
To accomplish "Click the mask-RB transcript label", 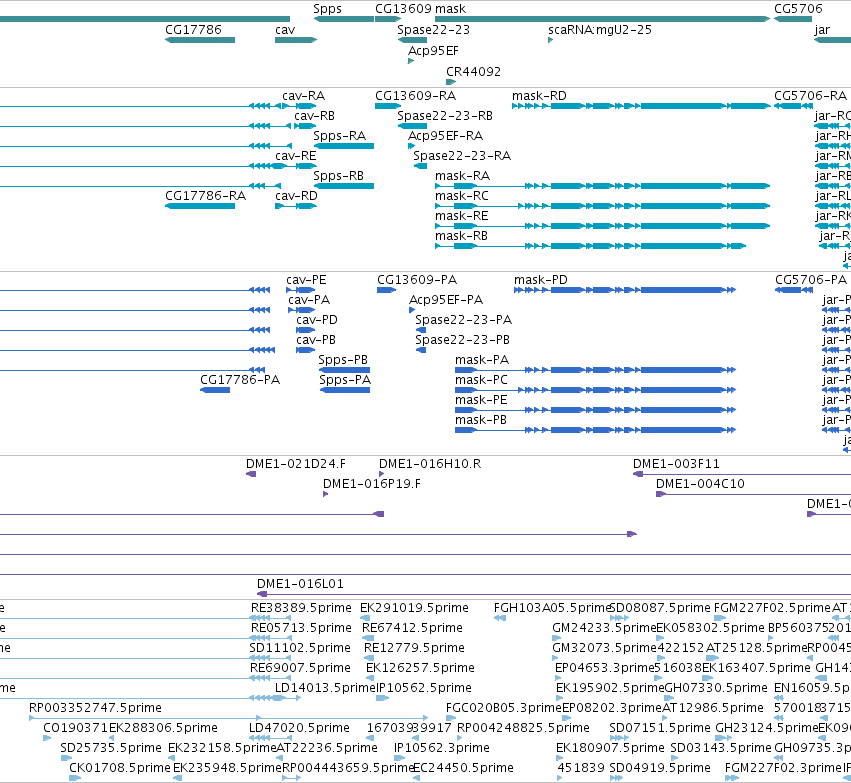I will (x=461, y=235).
